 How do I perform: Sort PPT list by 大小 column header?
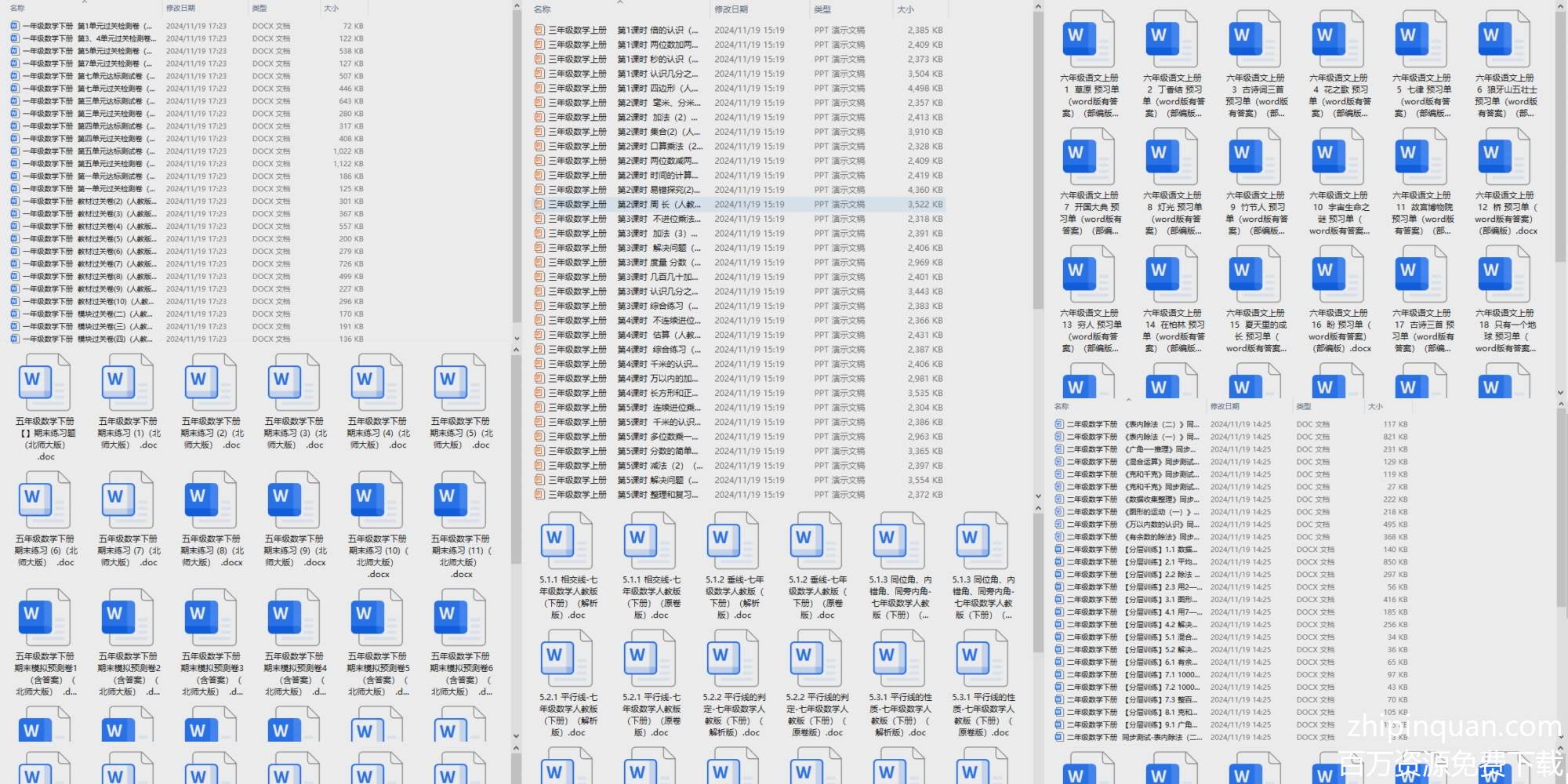[x=906, y=9]
